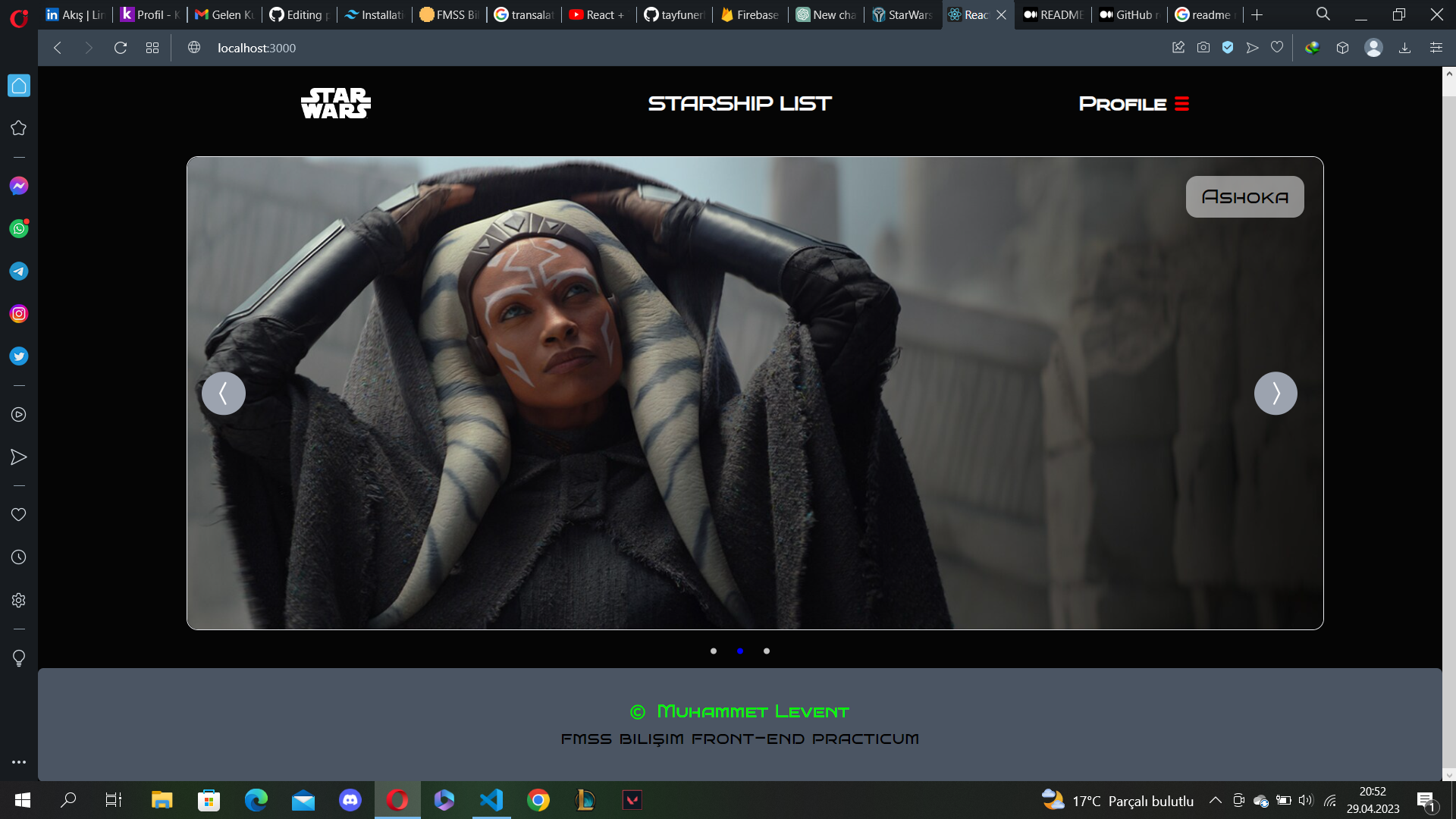
Task: Click the Star Wars logo
Action: tap(336, 103)
